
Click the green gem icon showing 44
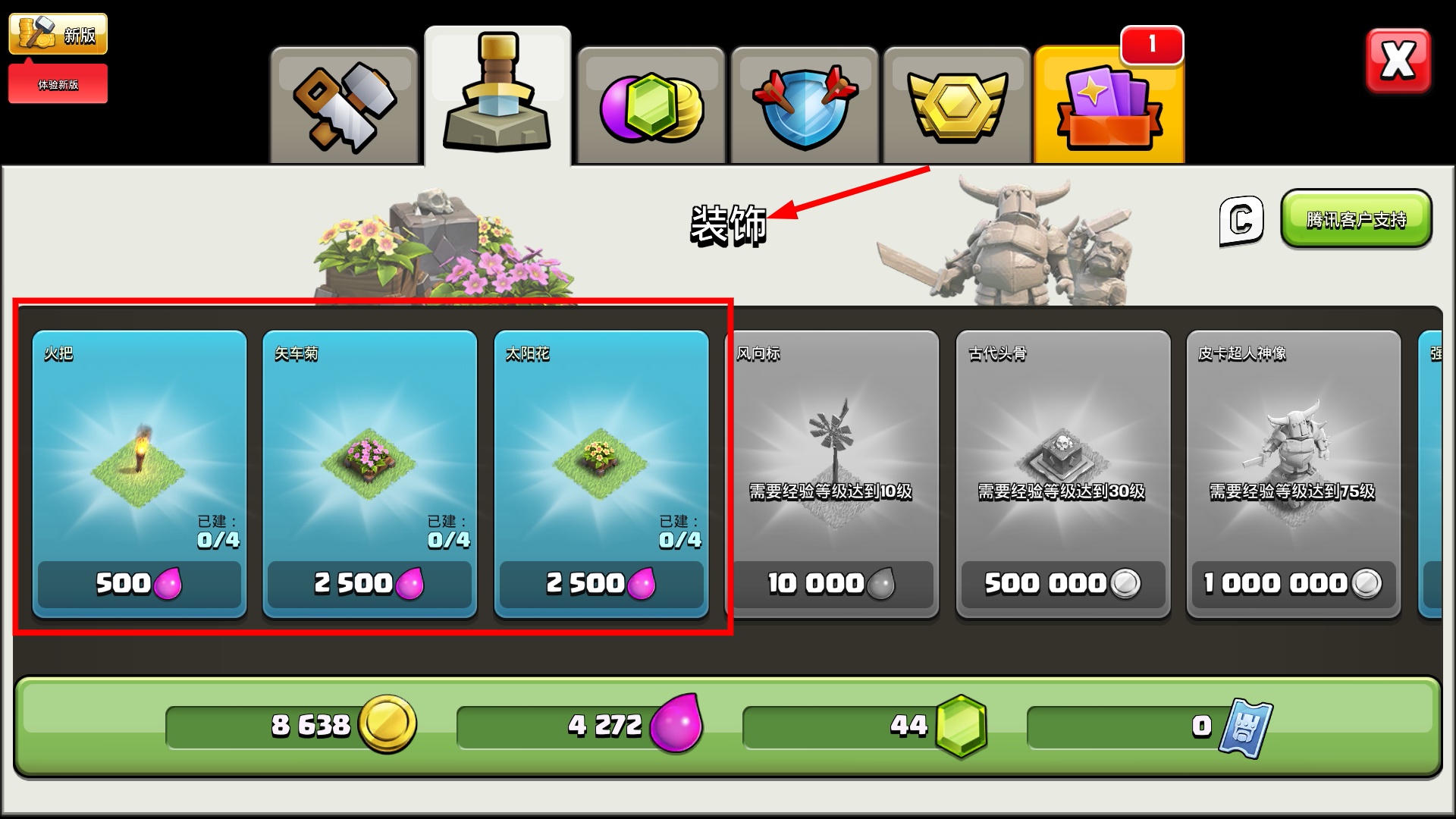point(961,726)
